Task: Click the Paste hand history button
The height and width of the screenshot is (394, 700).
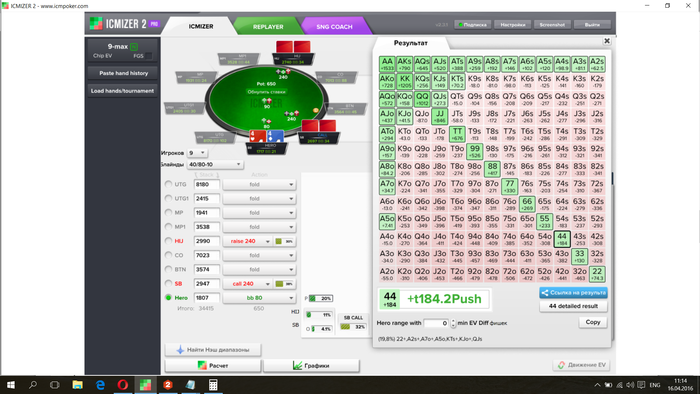Action: click(123, 73)
